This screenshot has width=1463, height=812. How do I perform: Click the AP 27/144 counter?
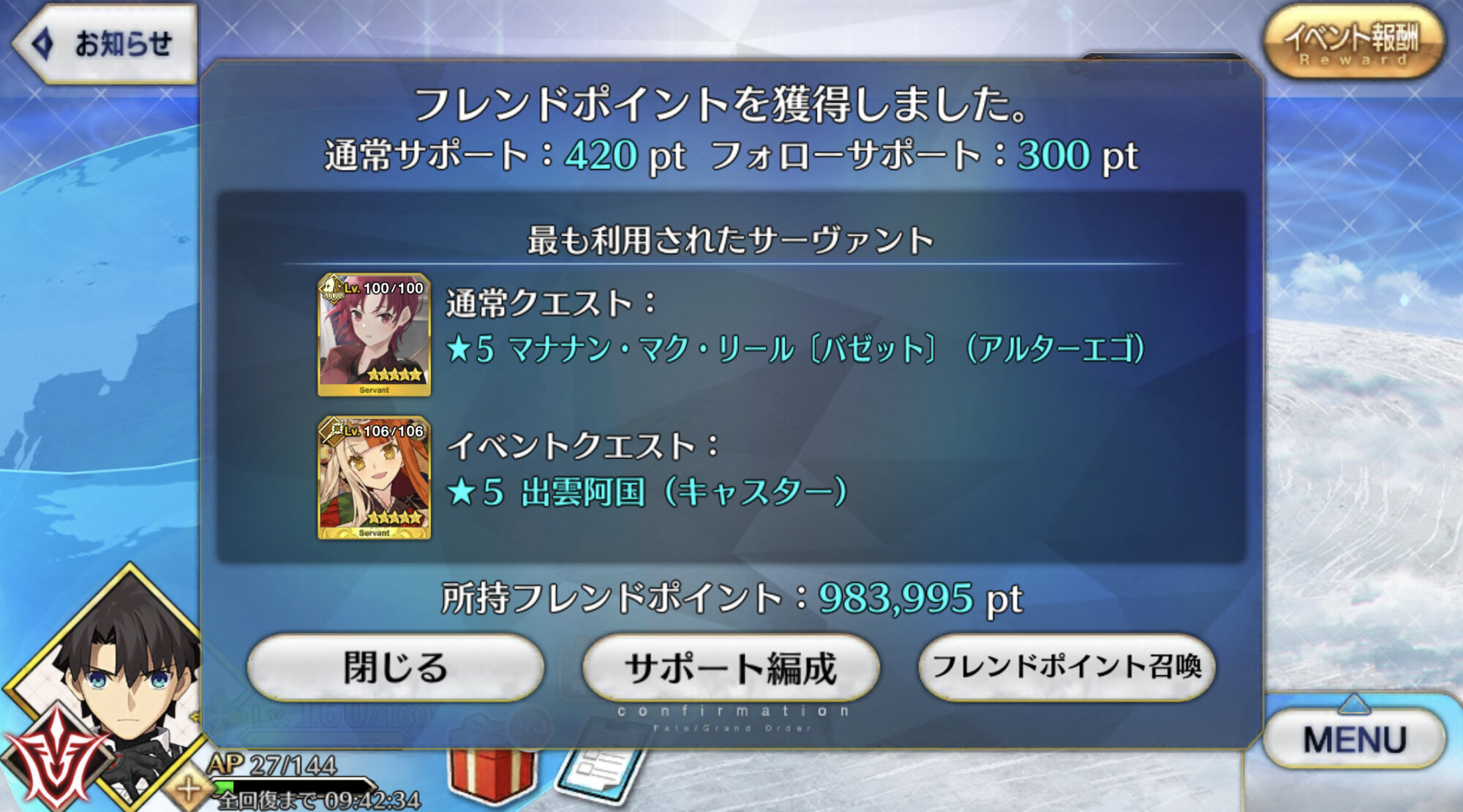pos(272,764)
